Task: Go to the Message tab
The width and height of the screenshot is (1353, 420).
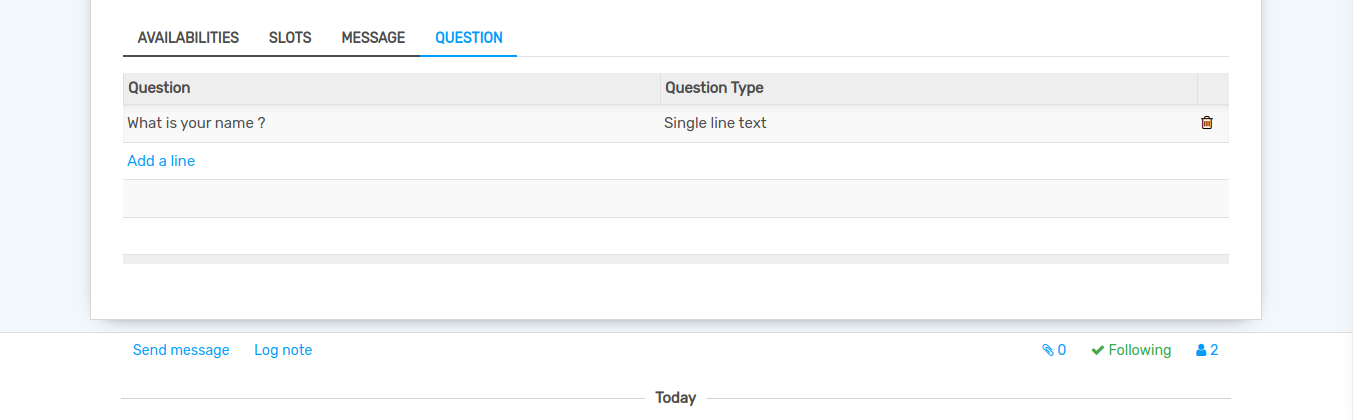Action: [373, 38]
